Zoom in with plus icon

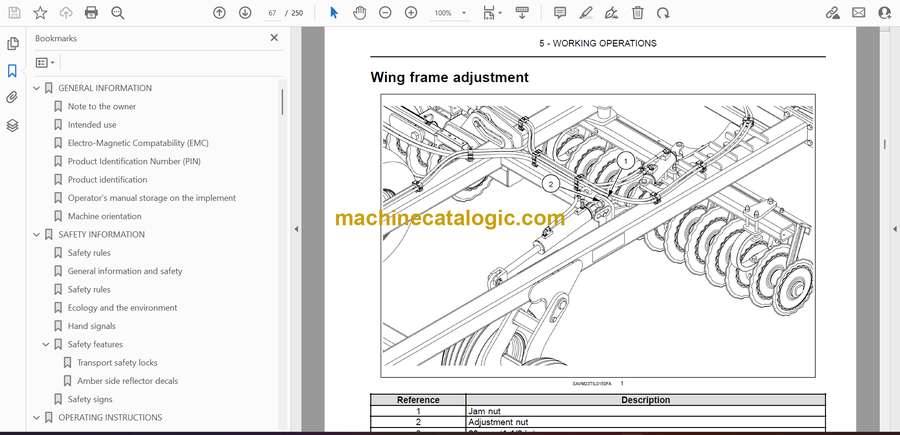[411, 13]
